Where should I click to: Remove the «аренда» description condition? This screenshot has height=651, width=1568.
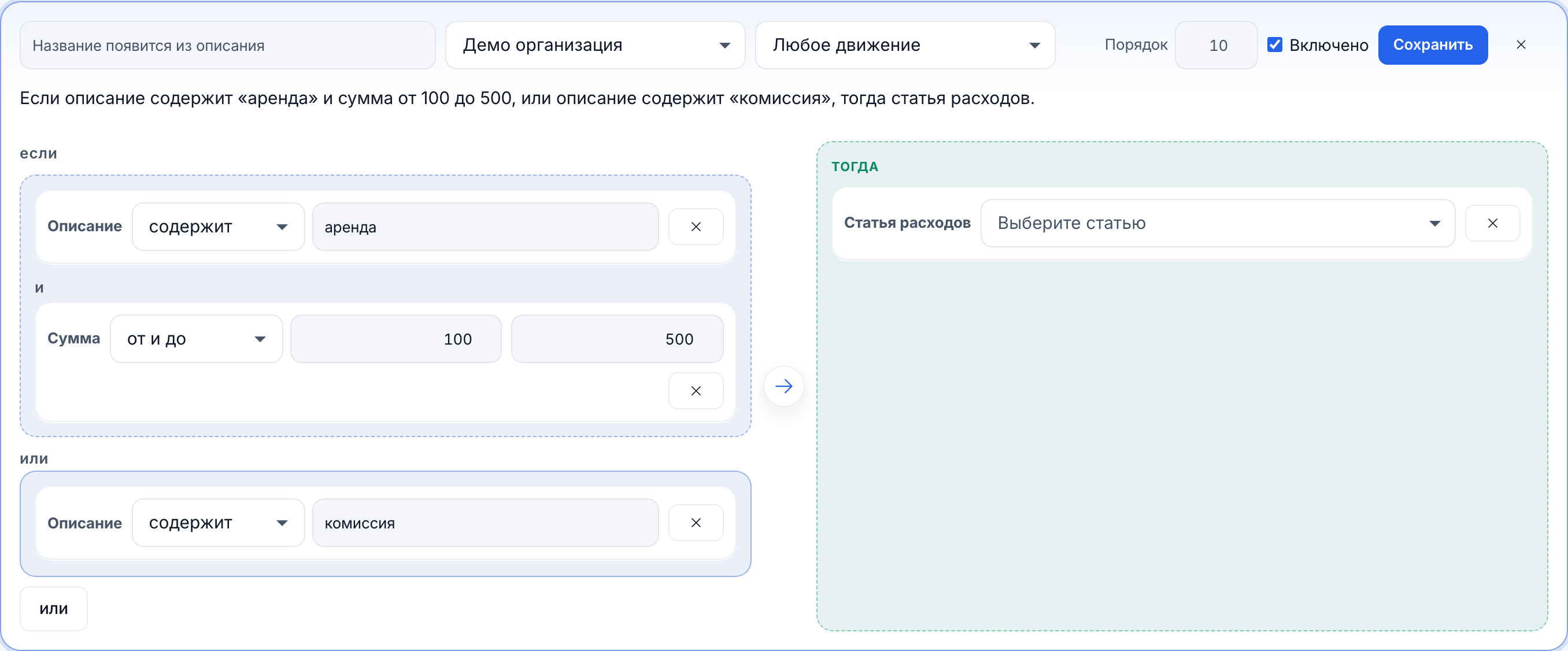[x=696, y=227]
